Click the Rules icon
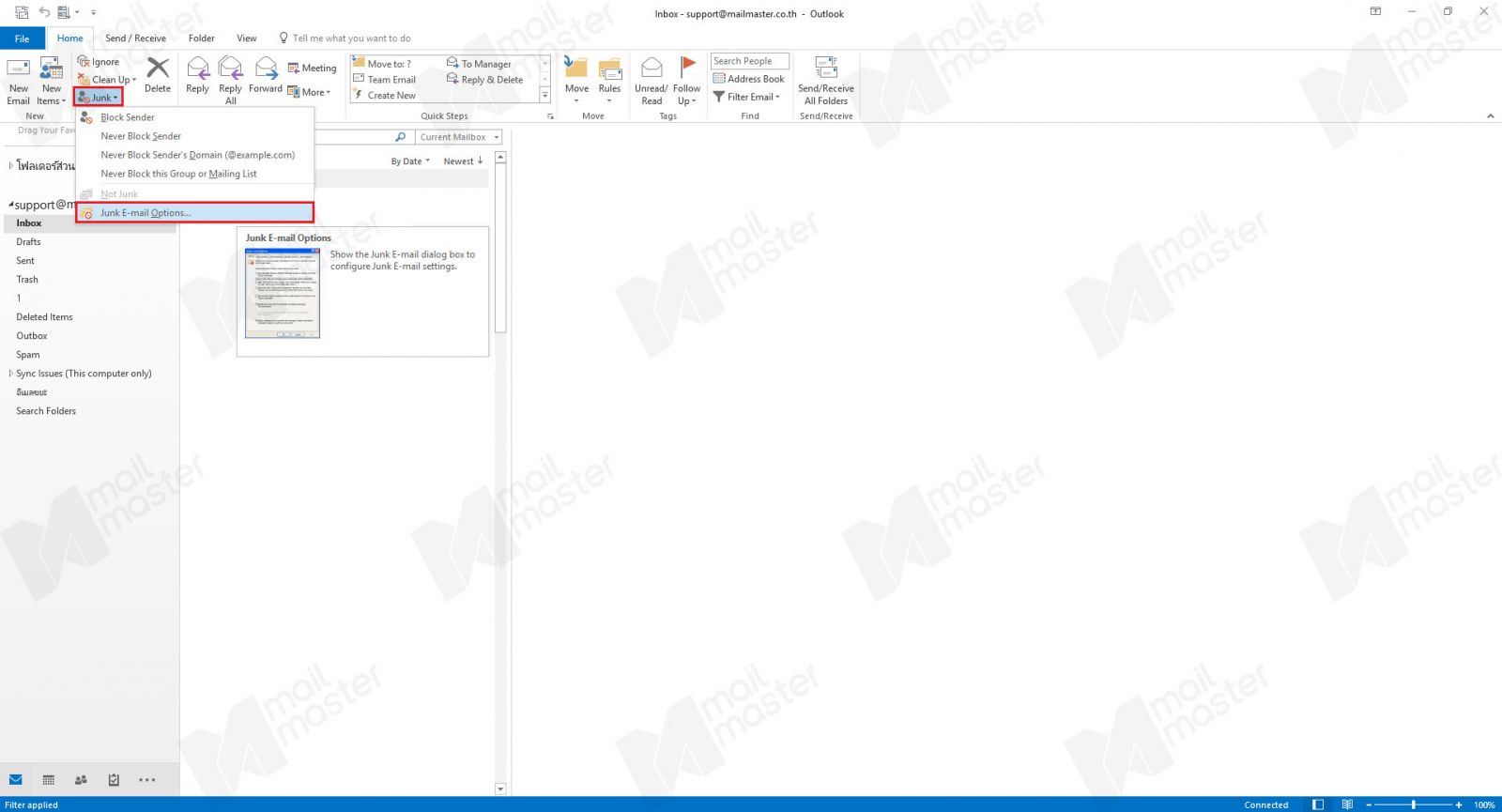This screenshot has height=812, width=1502. pos(610,68)
